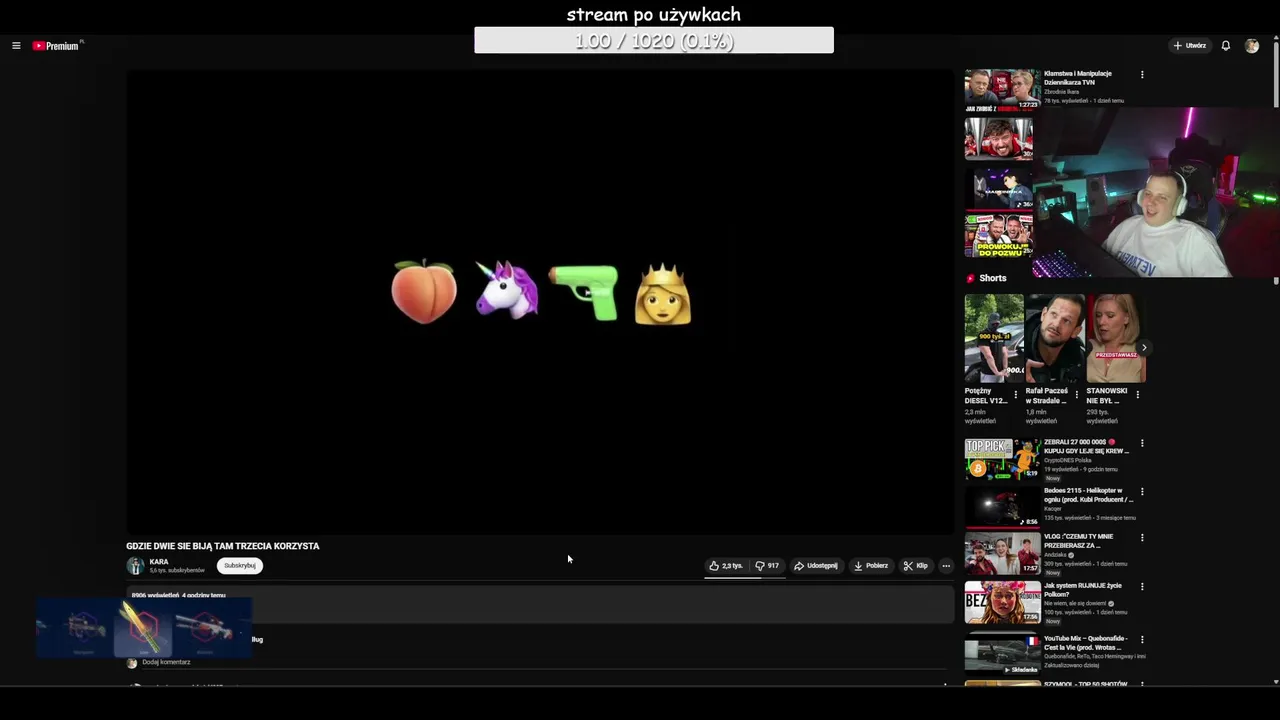The width and height of the screenshot is (1280, 720).
Task: Open the PROWOKUJĄ DO POZWU thumbnail
Action: click(x=998, y=237)
